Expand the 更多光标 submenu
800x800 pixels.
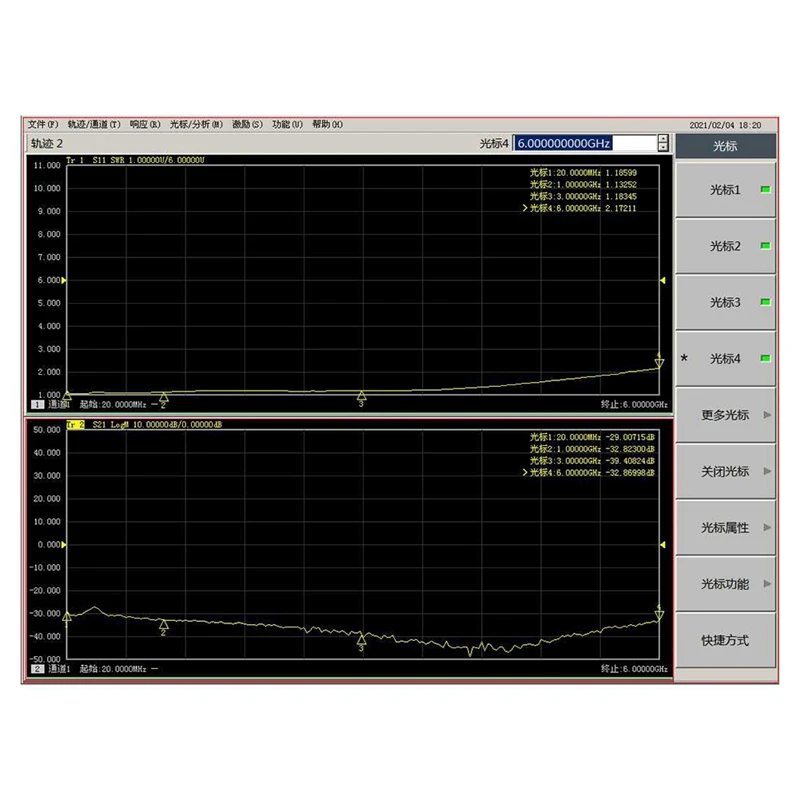click(x=725, y=414)
